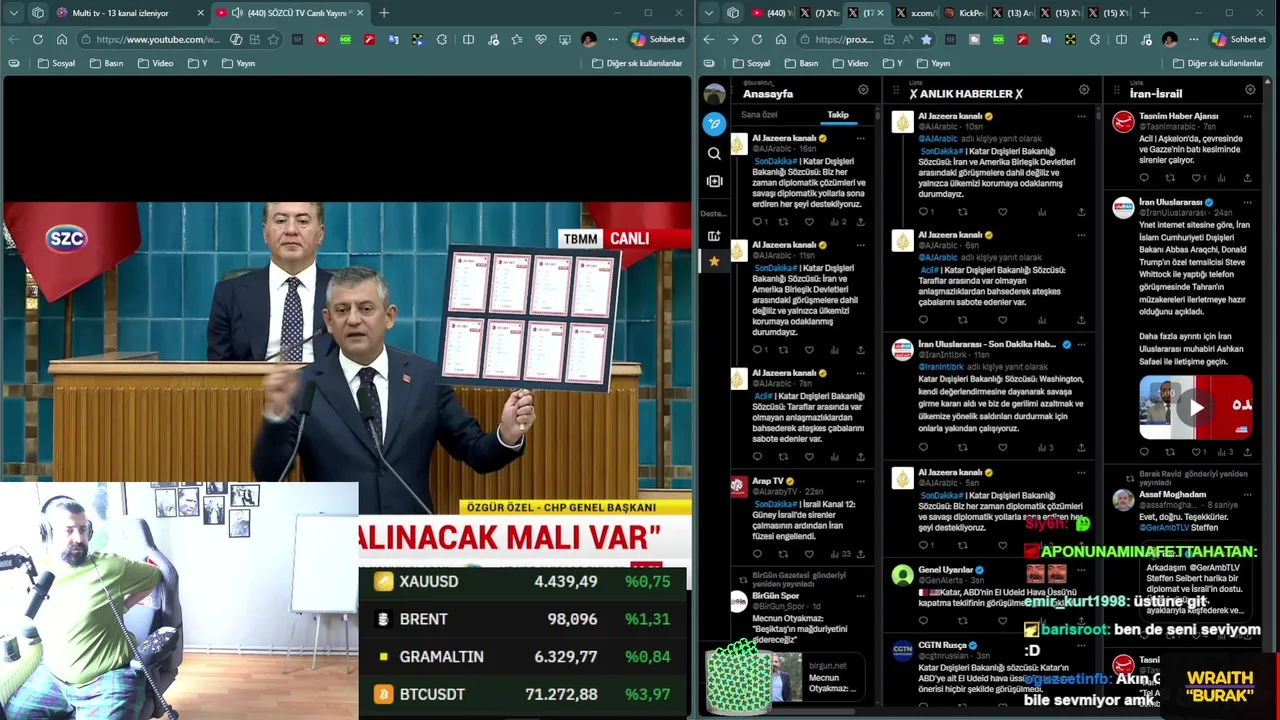
Task: Click Anasayfa column scrollbar thumb
Action: coord(876,115)
